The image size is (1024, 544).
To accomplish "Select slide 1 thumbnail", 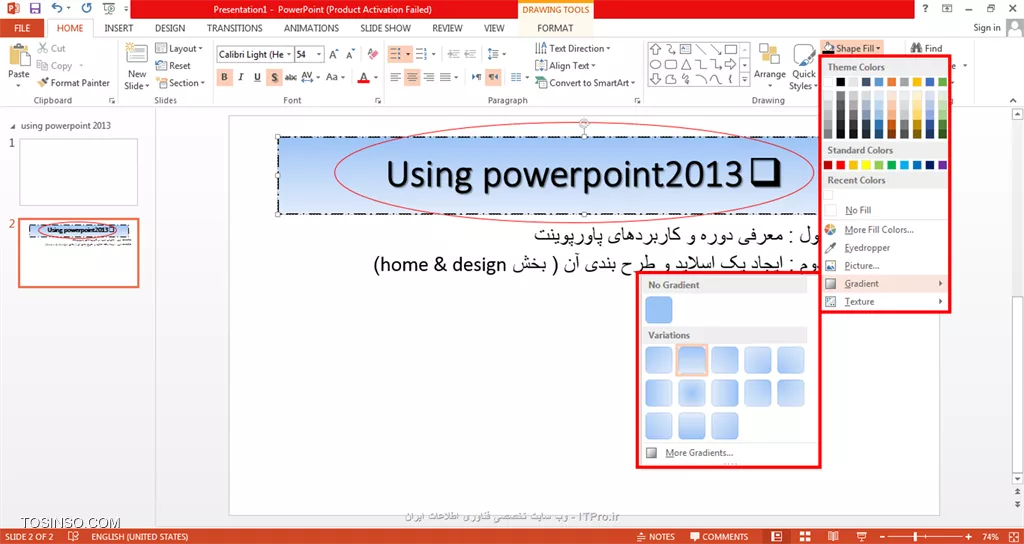I will (x=78, y=172).
